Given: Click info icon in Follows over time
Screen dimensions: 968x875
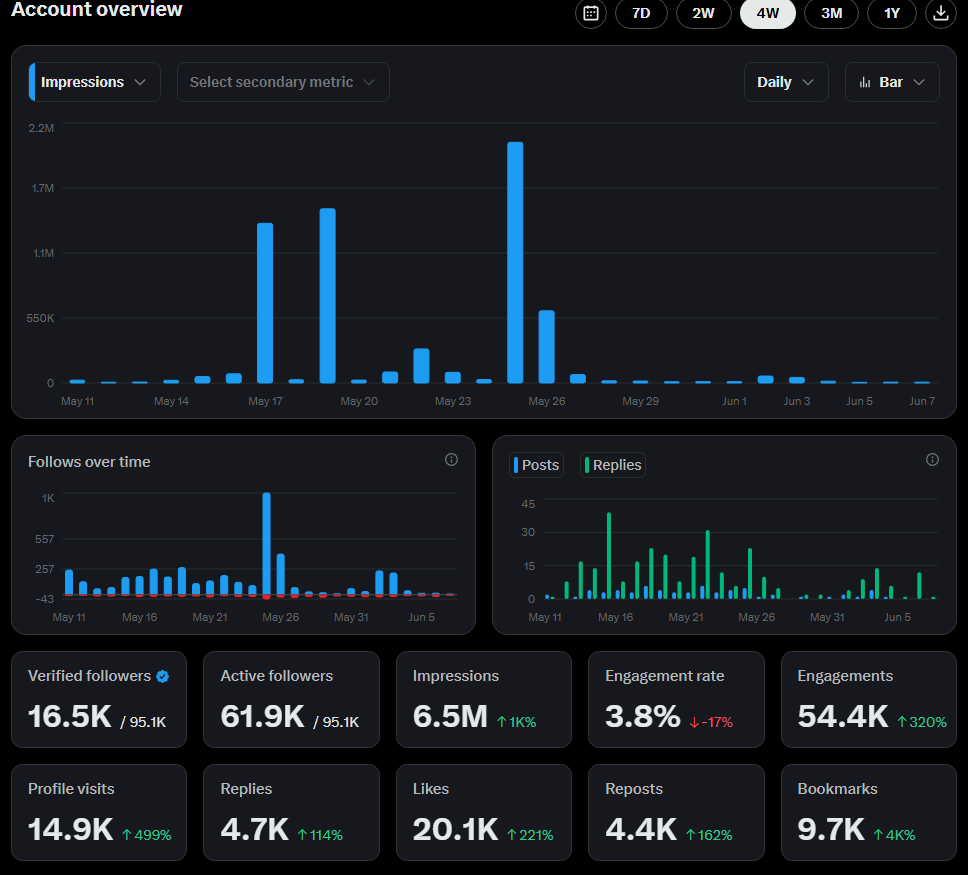Looking at the screenshot, I should click(451, 459).
